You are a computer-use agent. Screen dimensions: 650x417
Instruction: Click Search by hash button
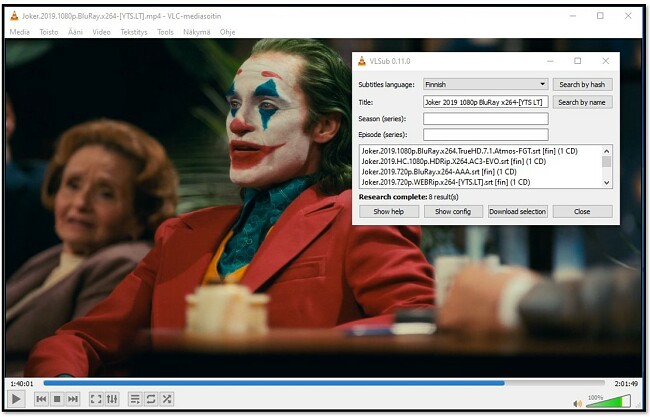pyautogui.click(x=582, y=85)
